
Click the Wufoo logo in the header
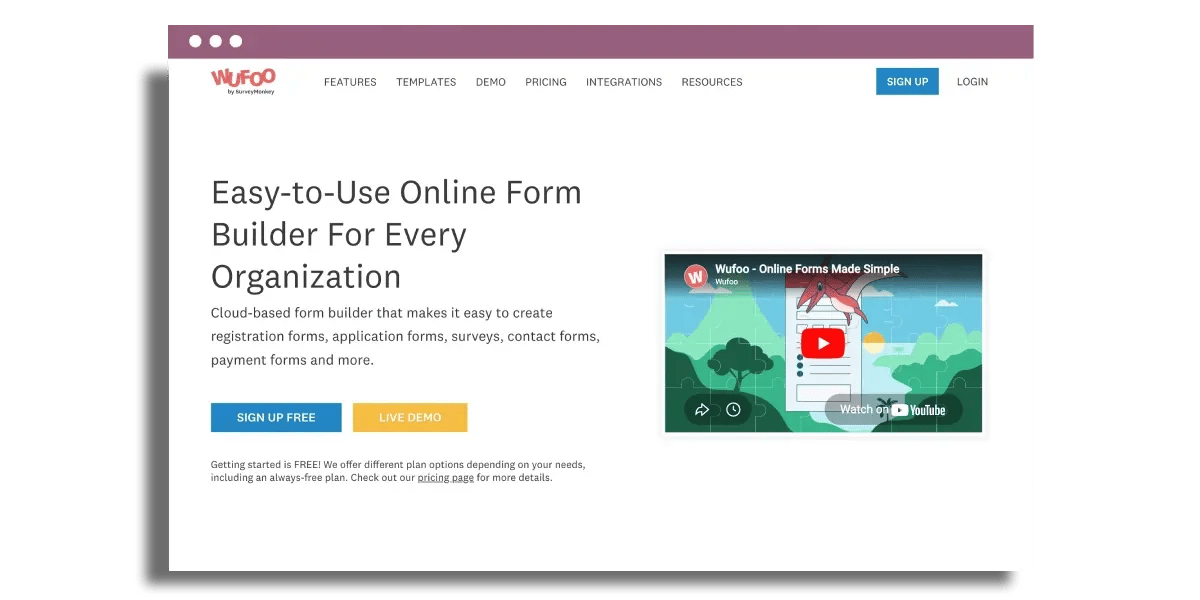pos(243,80)
